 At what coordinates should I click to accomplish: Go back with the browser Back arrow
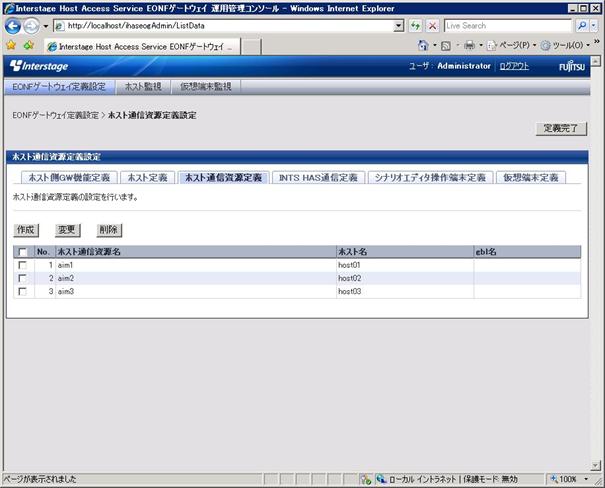(x=12, y=26)
